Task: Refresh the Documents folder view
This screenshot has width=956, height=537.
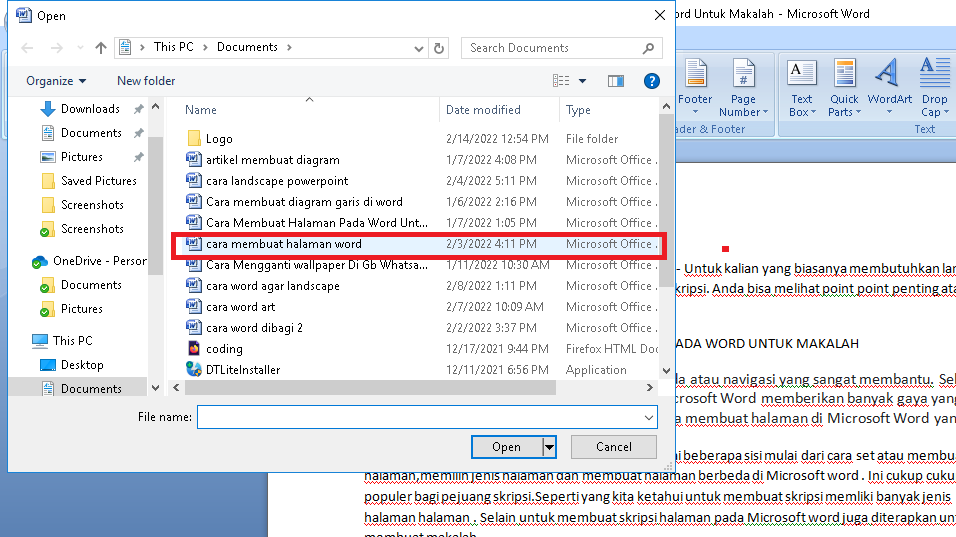Action: pos(439,47)
